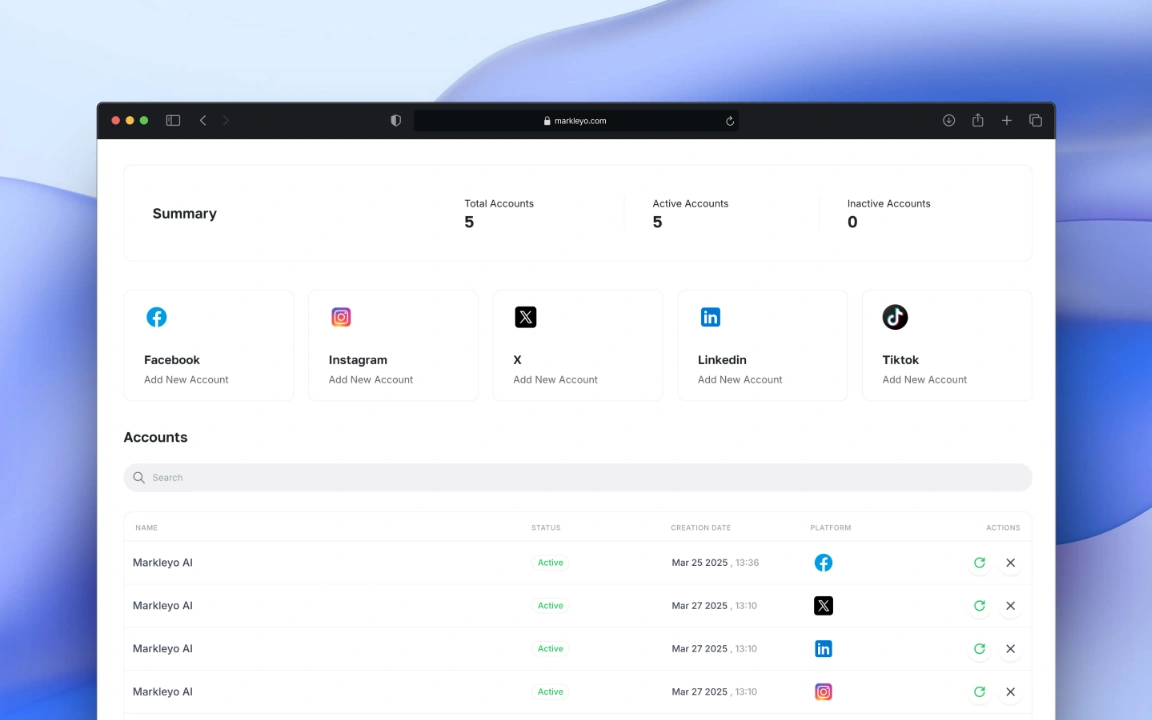
Task: Click the search magnifier icon
Action: [139, 477]
